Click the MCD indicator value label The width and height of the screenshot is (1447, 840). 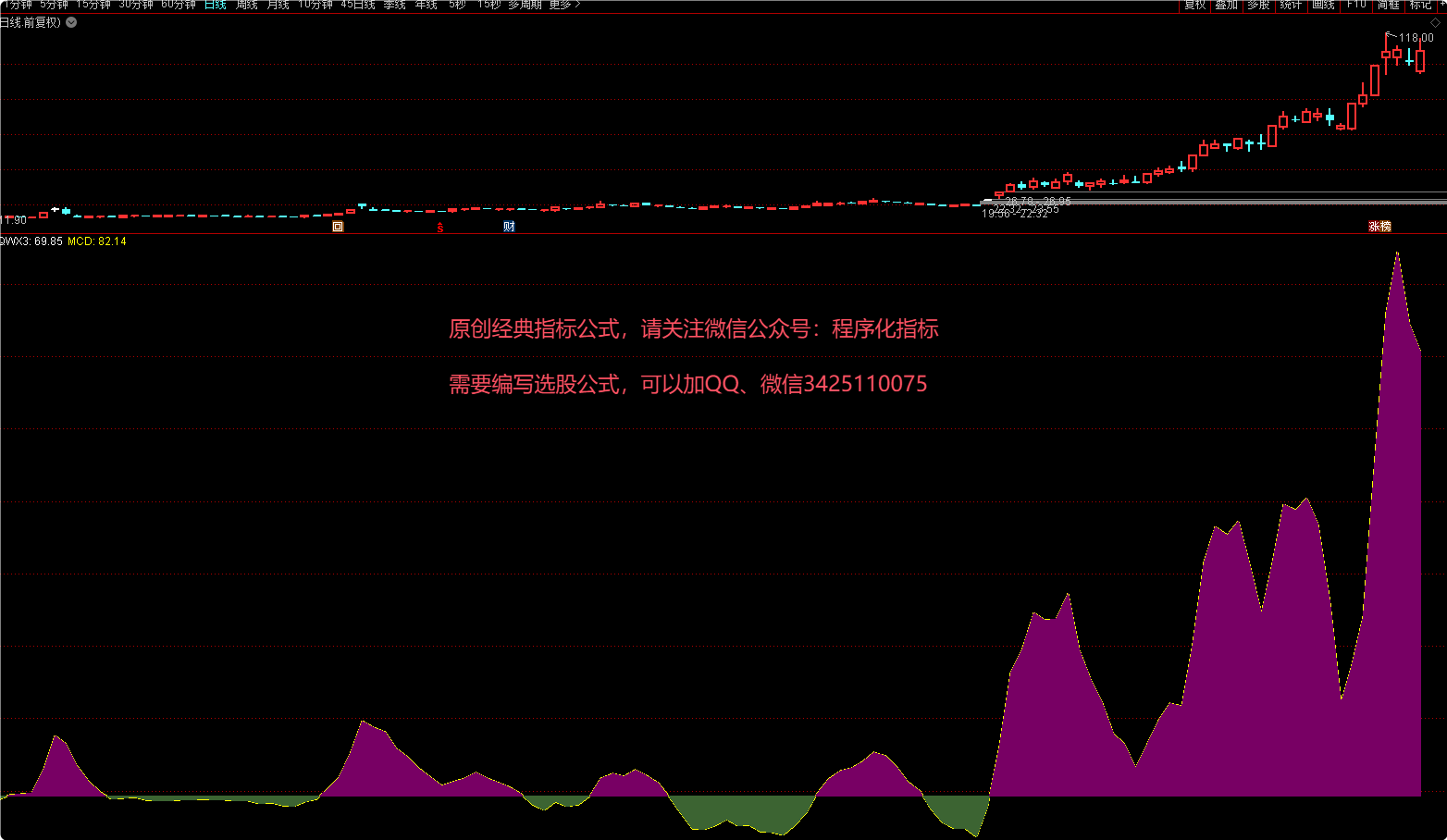click(x=97, y=241)
